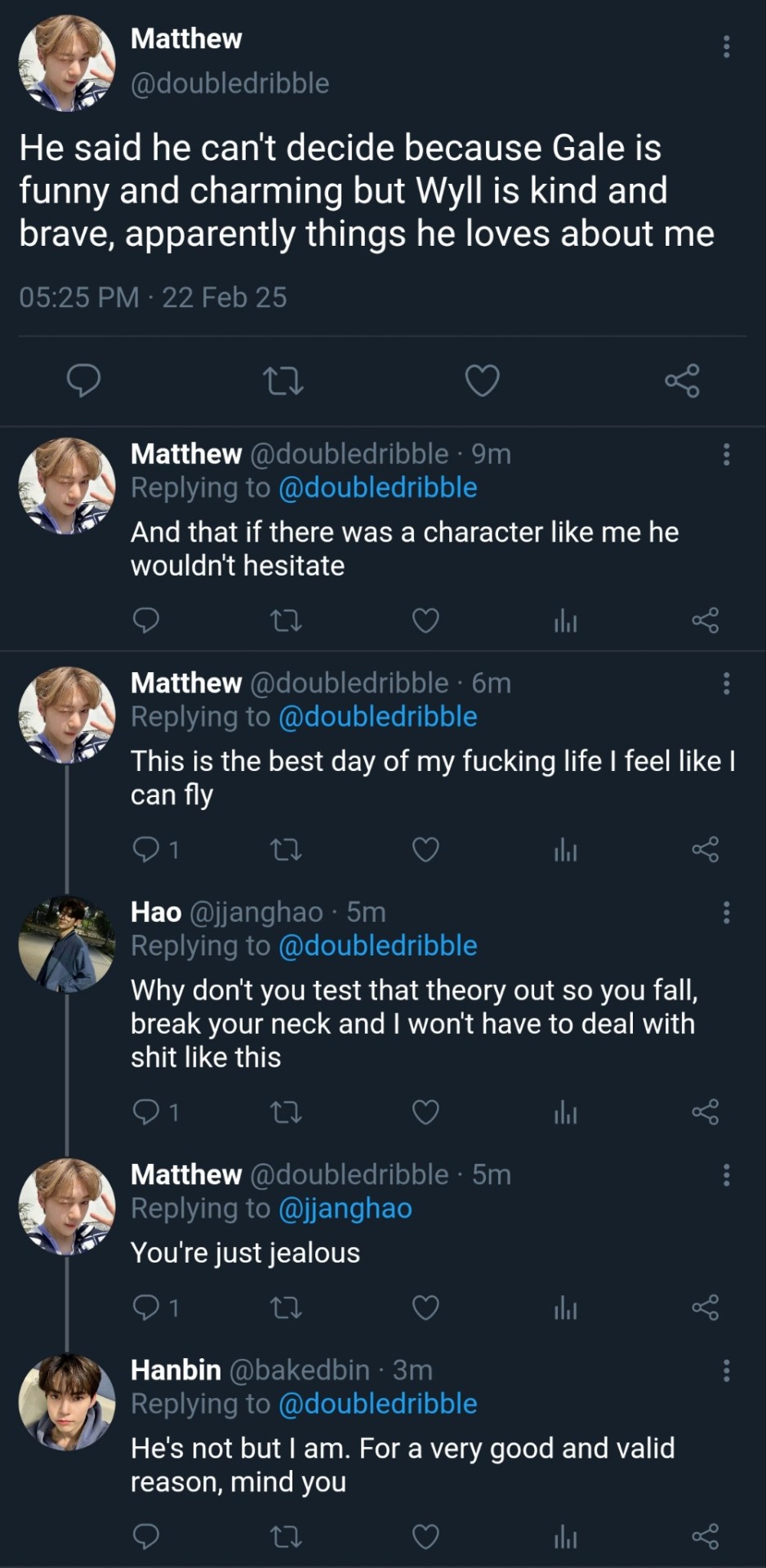Like Hanbin's reply tweet

click(x=425, y=1537)
